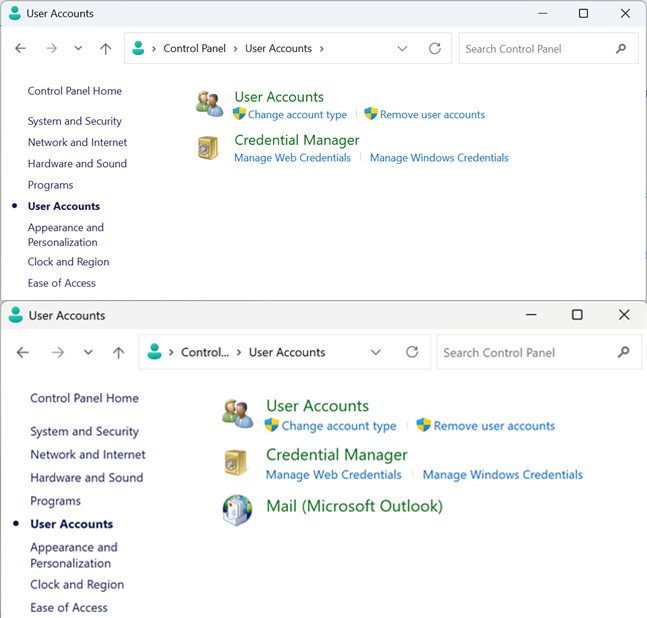The image size is (647, 618).
Task: Open Appearance and Personalization in bottom window
Action: pos(74,555)
